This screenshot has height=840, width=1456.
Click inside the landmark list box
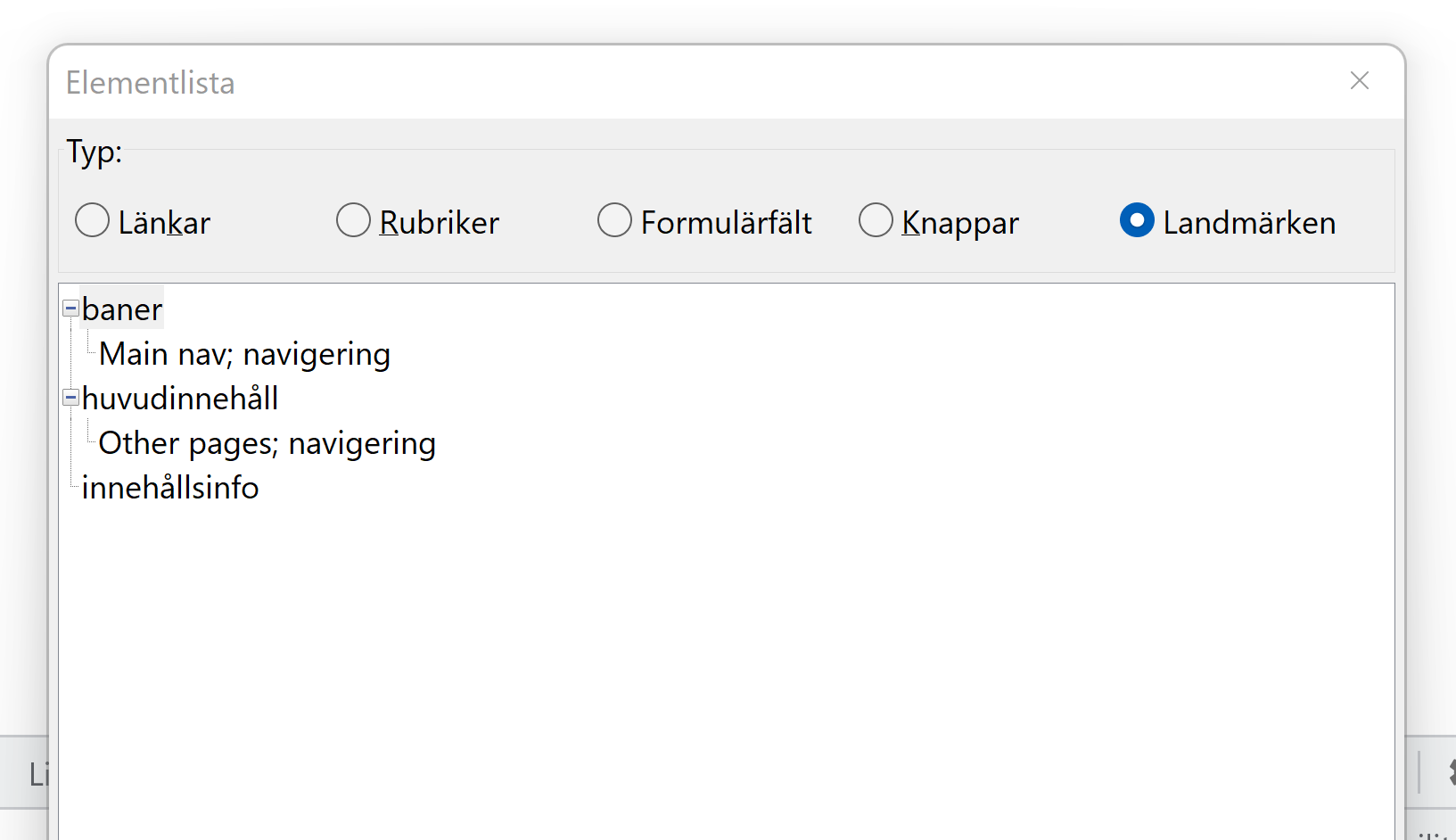pyautogui.click(x=713, y=624)
